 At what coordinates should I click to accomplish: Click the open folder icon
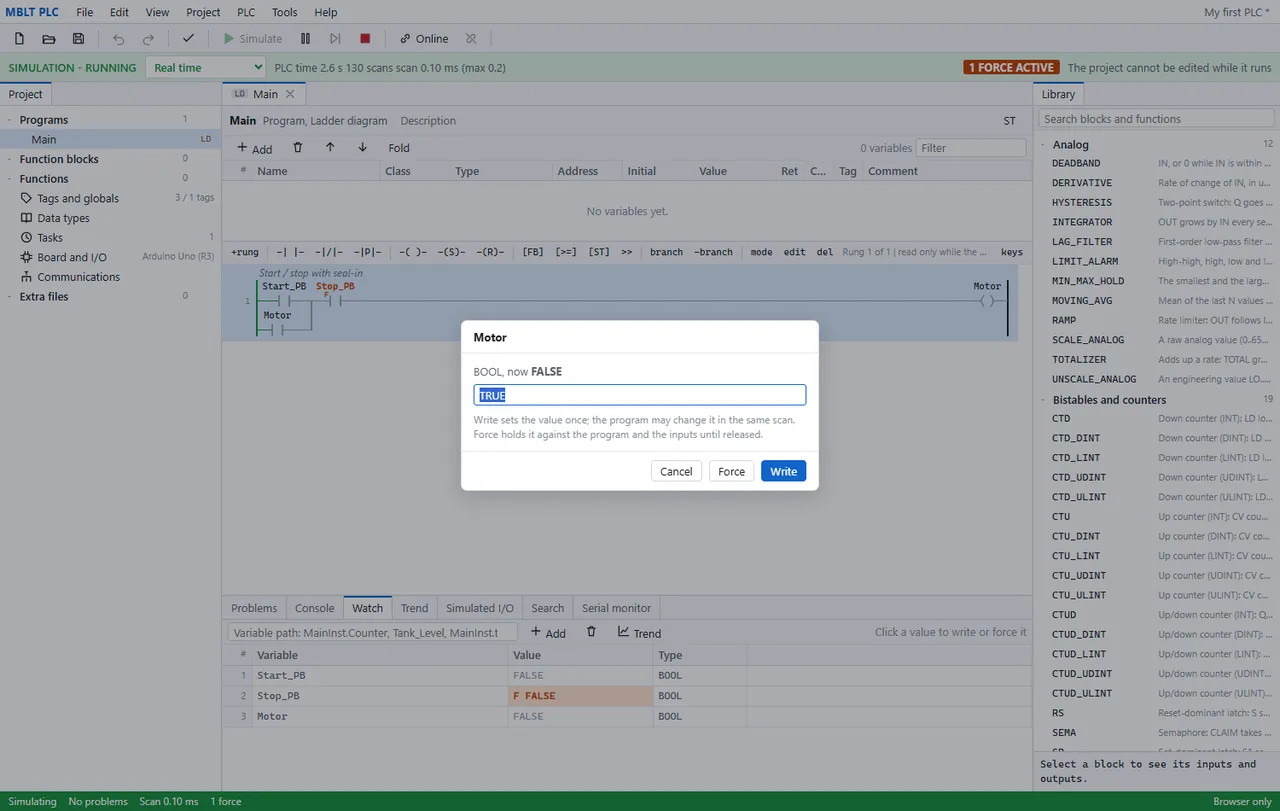48,39
